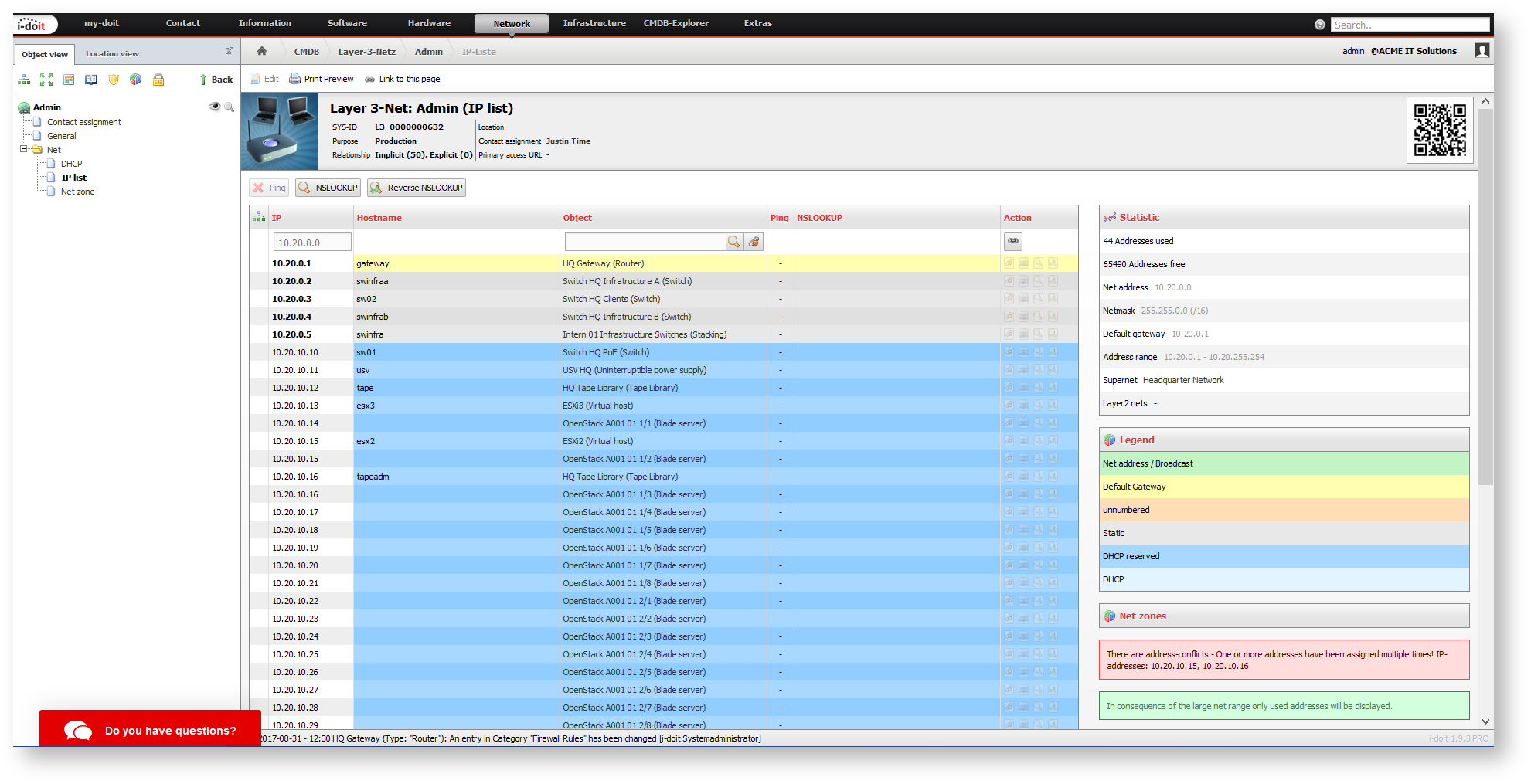This screenshot has width=1531, height=784.
Task: Select General in tree
Action: [62, 136]
